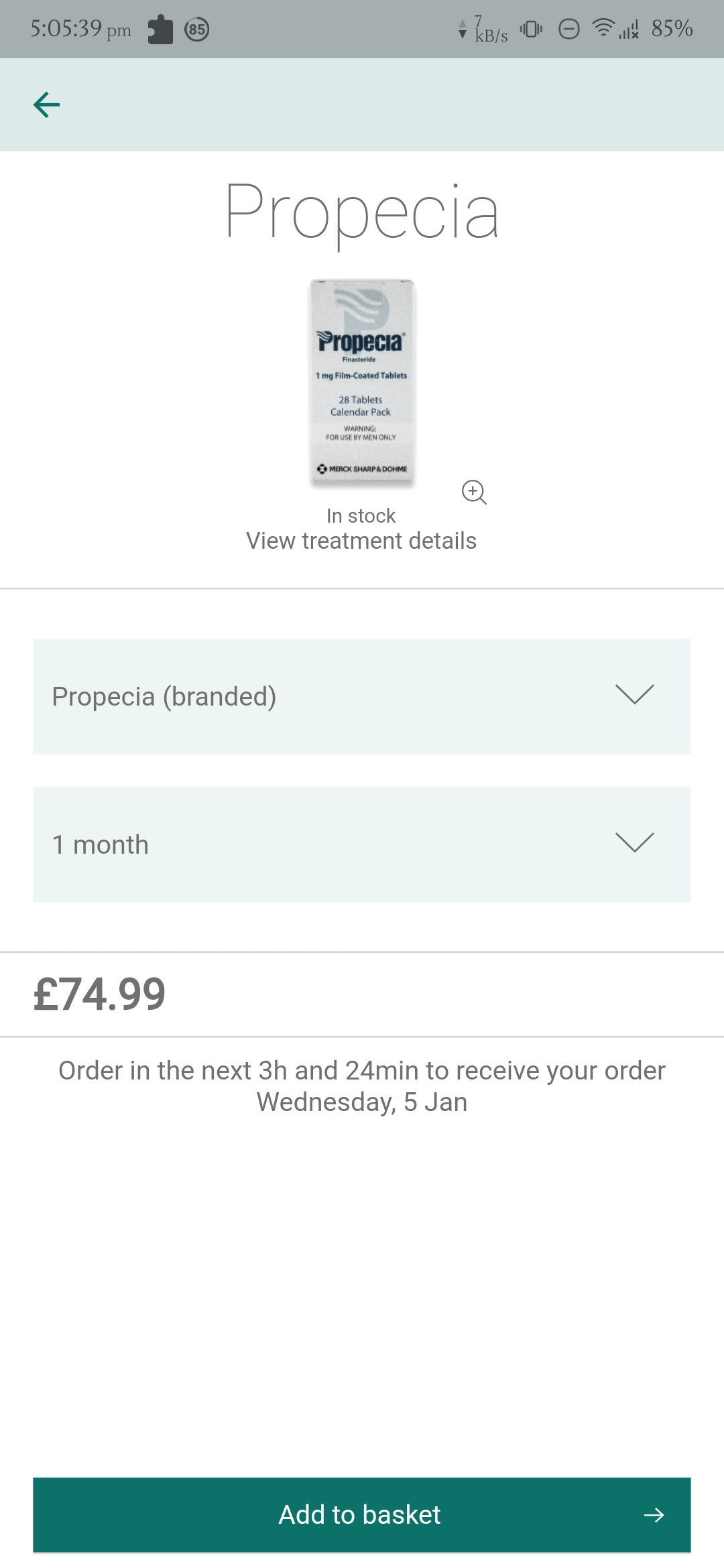Tap the £74.99 price text
This screenshot has height=1568, width=724.
[99, 994]
